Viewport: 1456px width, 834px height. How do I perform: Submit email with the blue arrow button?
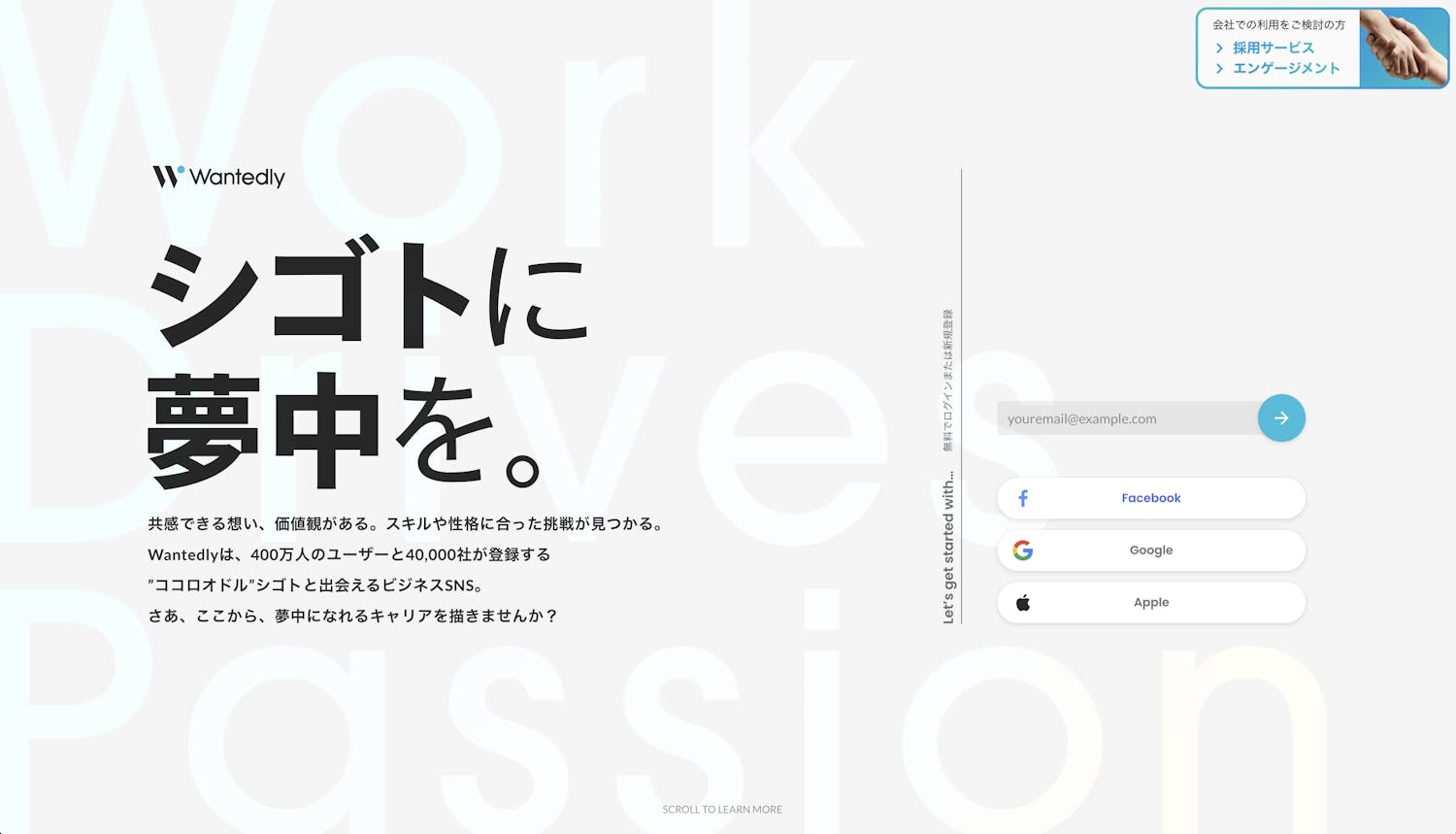pyautogui.click(x=1281, y=418)
